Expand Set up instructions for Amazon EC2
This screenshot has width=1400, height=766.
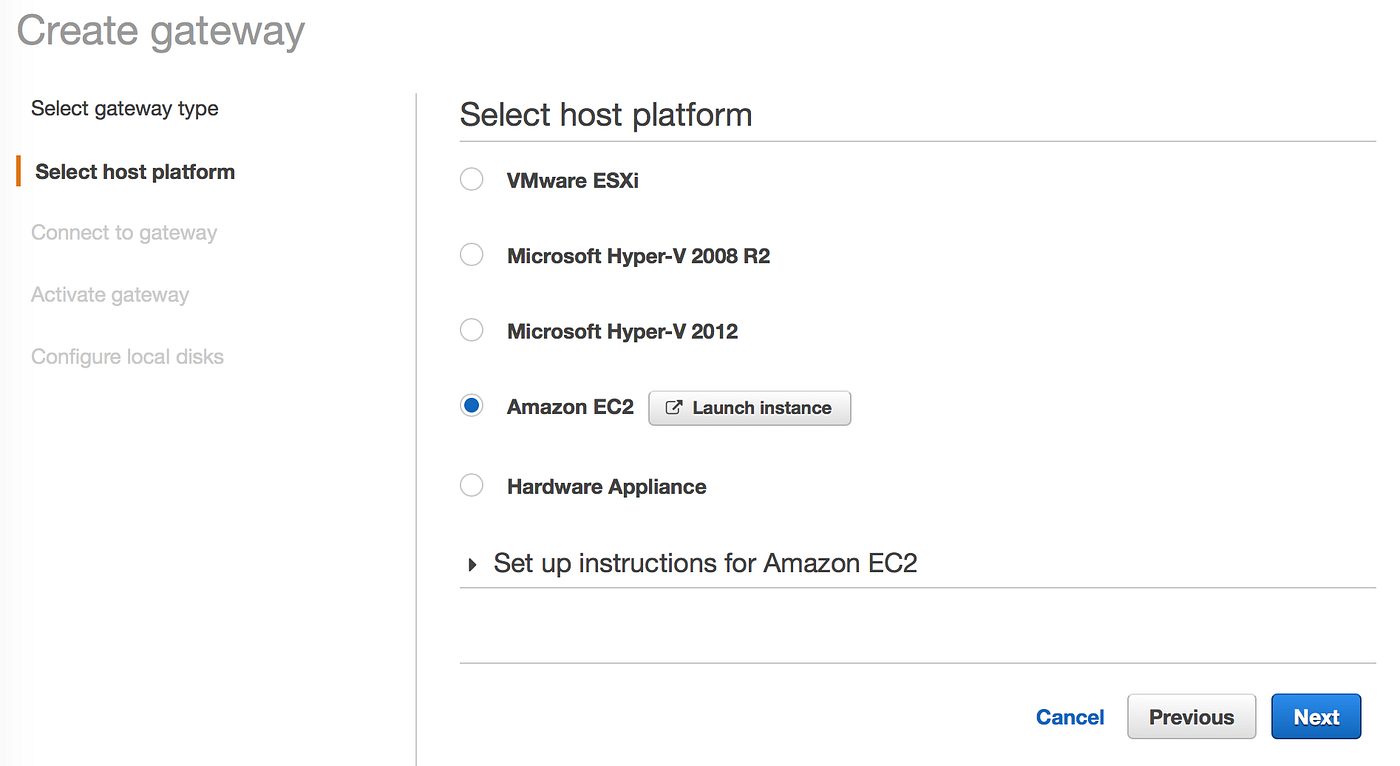pyautogui.click(x=705, y=563)
